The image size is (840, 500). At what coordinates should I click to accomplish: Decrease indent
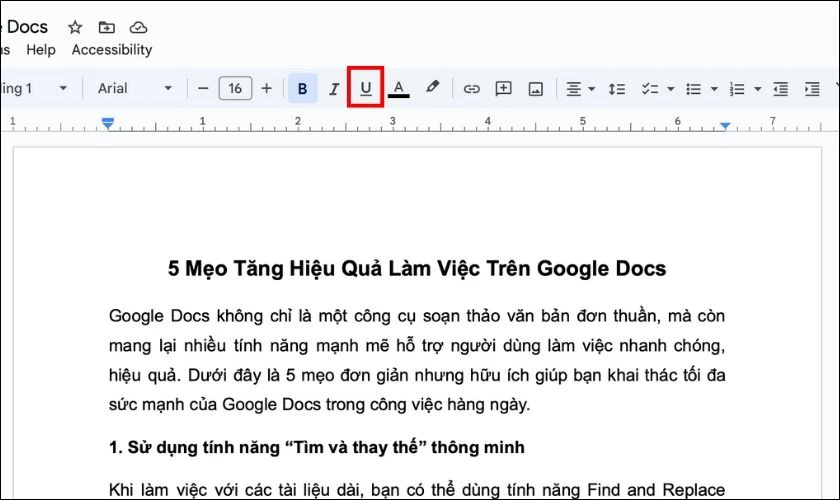point(781,89)
